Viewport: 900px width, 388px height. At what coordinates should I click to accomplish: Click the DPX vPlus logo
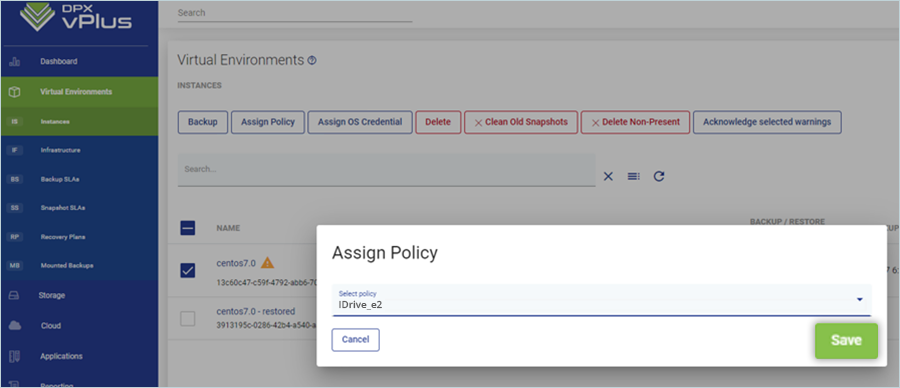pyautogui.click(x=76, y=18)
